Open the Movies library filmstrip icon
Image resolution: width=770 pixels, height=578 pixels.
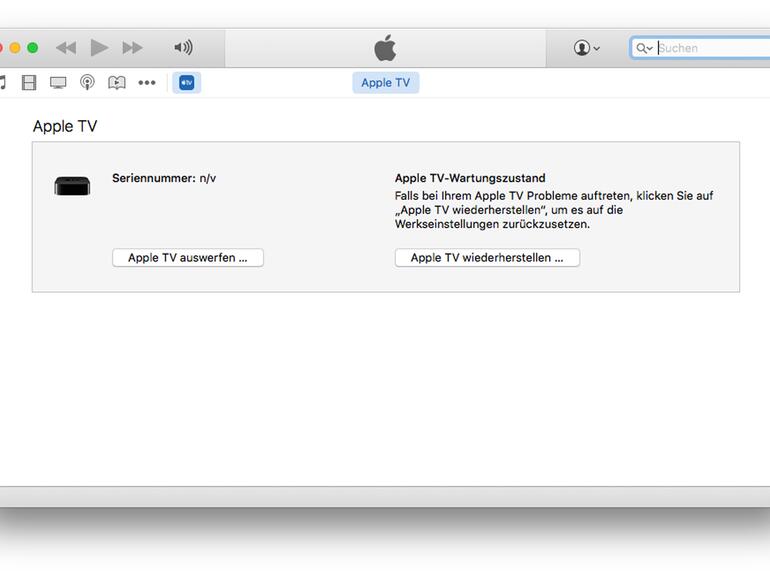click(29, 83)
